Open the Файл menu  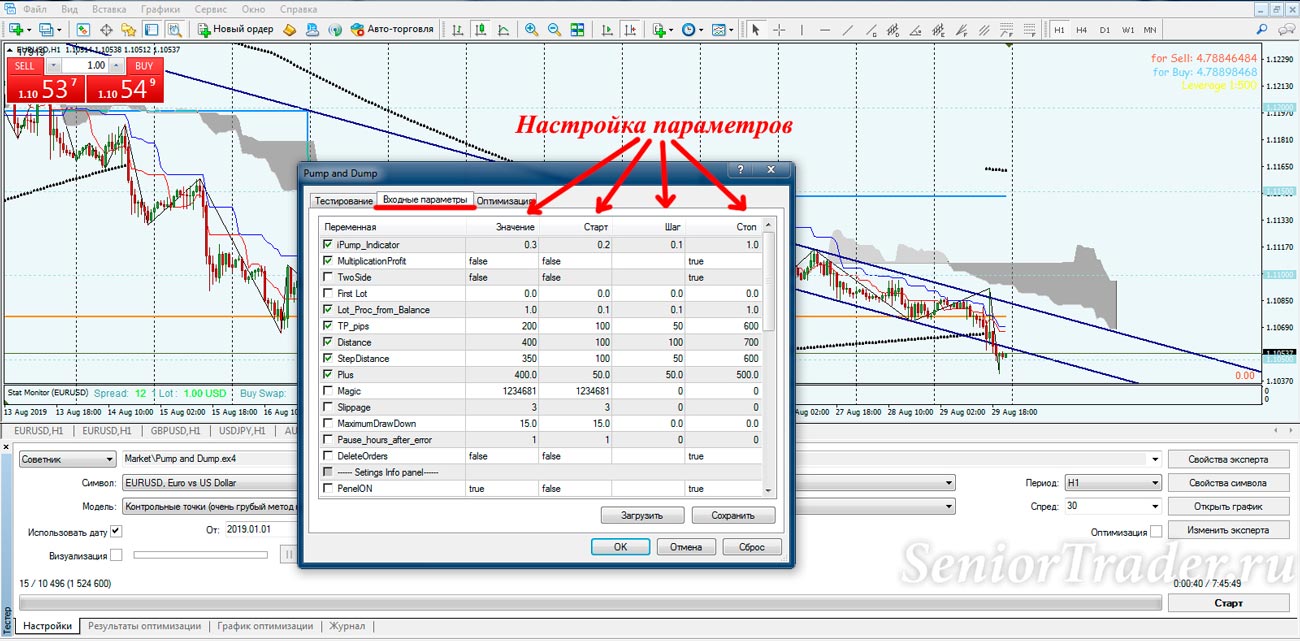tap(35, 8)
